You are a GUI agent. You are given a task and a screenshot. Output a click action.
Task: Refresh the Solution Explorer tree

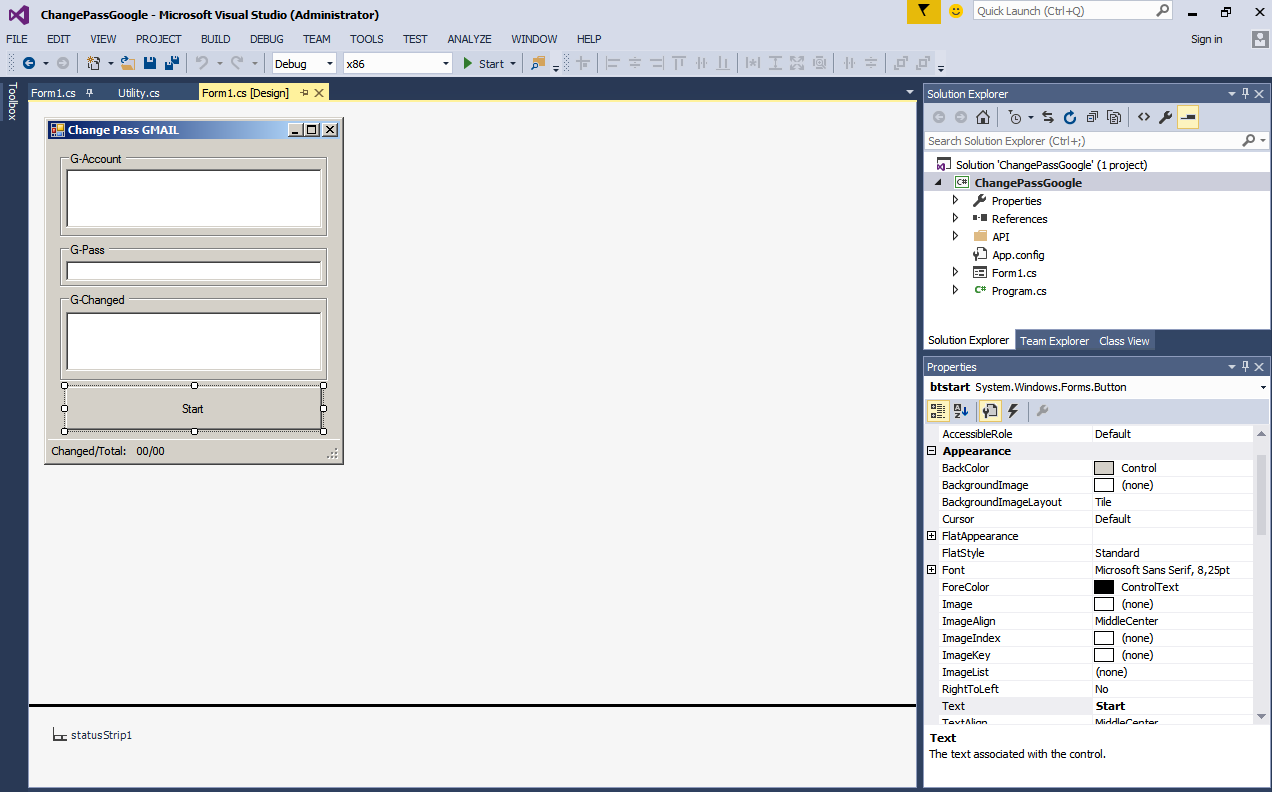tap(1069, 117)
